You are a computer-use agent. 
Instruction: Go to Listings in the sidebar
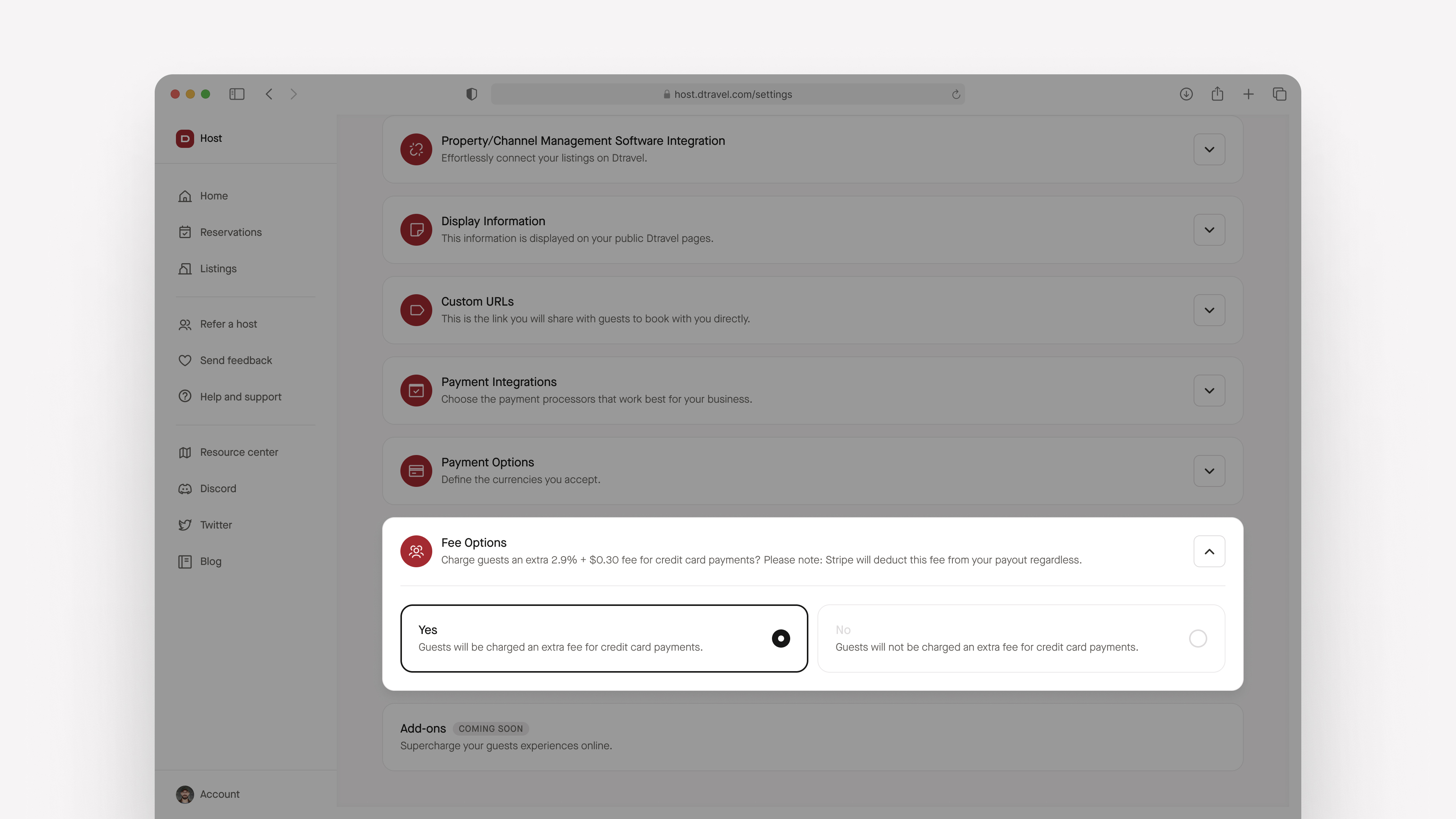[218, 268]
